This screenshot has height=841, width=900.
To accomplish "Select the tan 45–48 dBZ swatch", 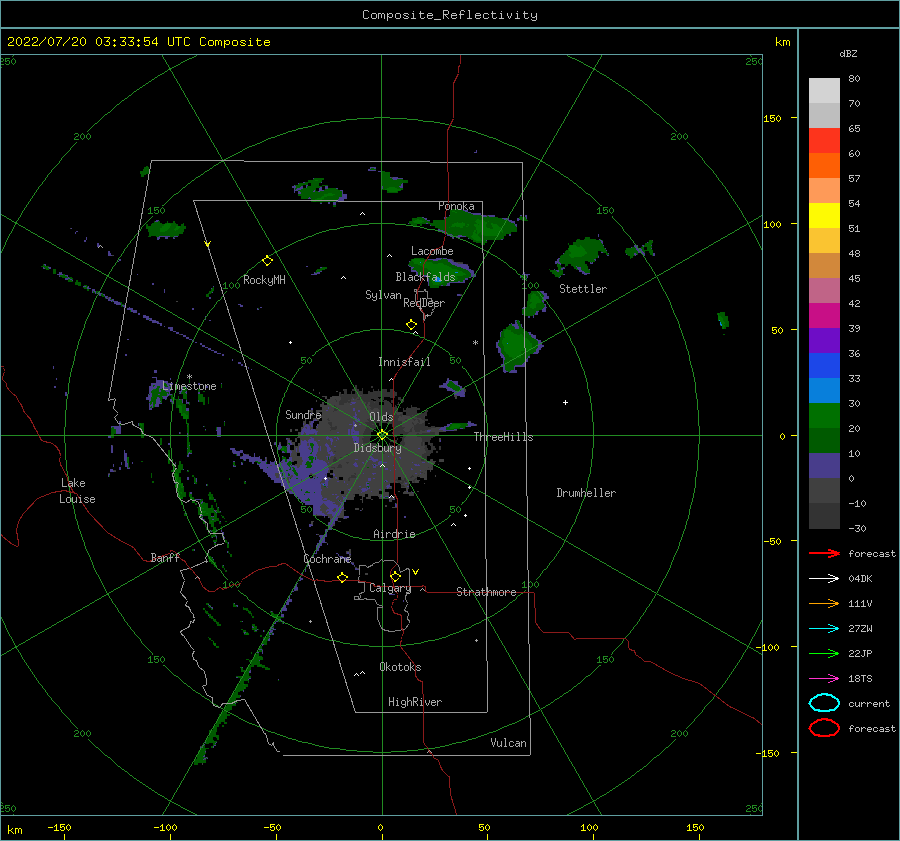I will 824,266.
